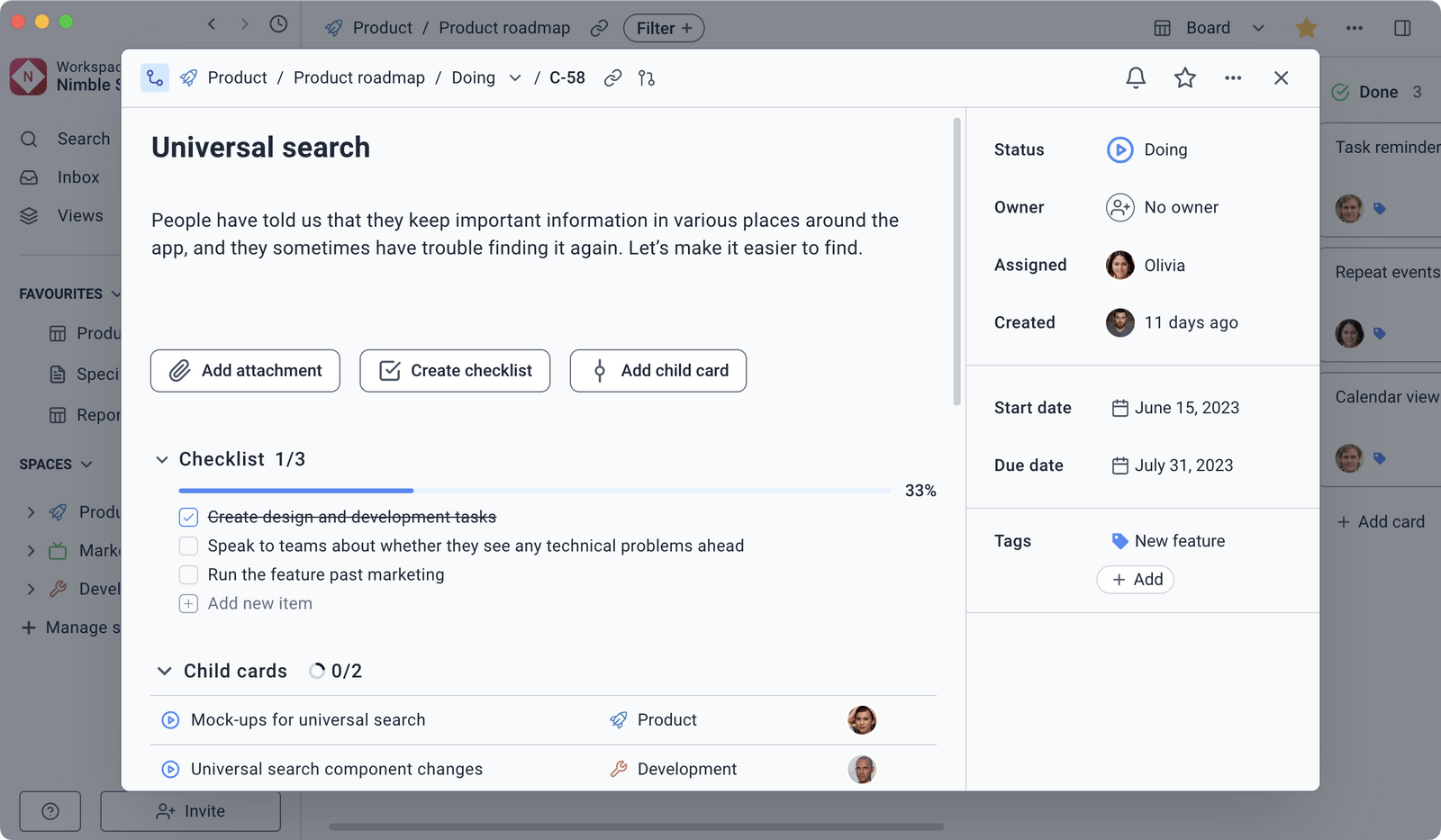Viewport: 1441px width, 840px height.
Task: Open the history clock icon in the toolbar
Action: click(x=278, y=25)
